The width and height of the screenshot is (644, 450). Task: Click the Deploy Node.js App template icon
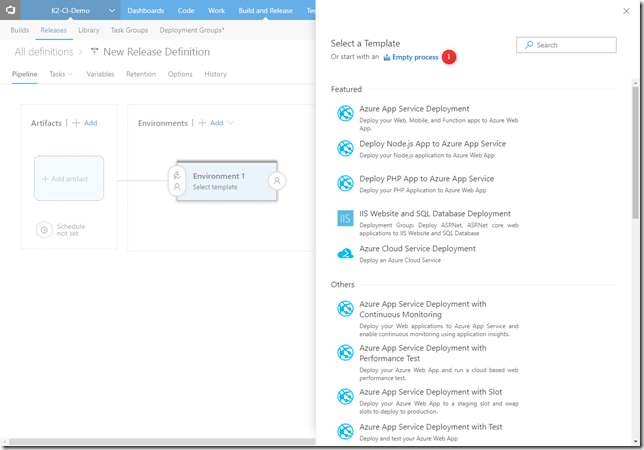point(345,148)
